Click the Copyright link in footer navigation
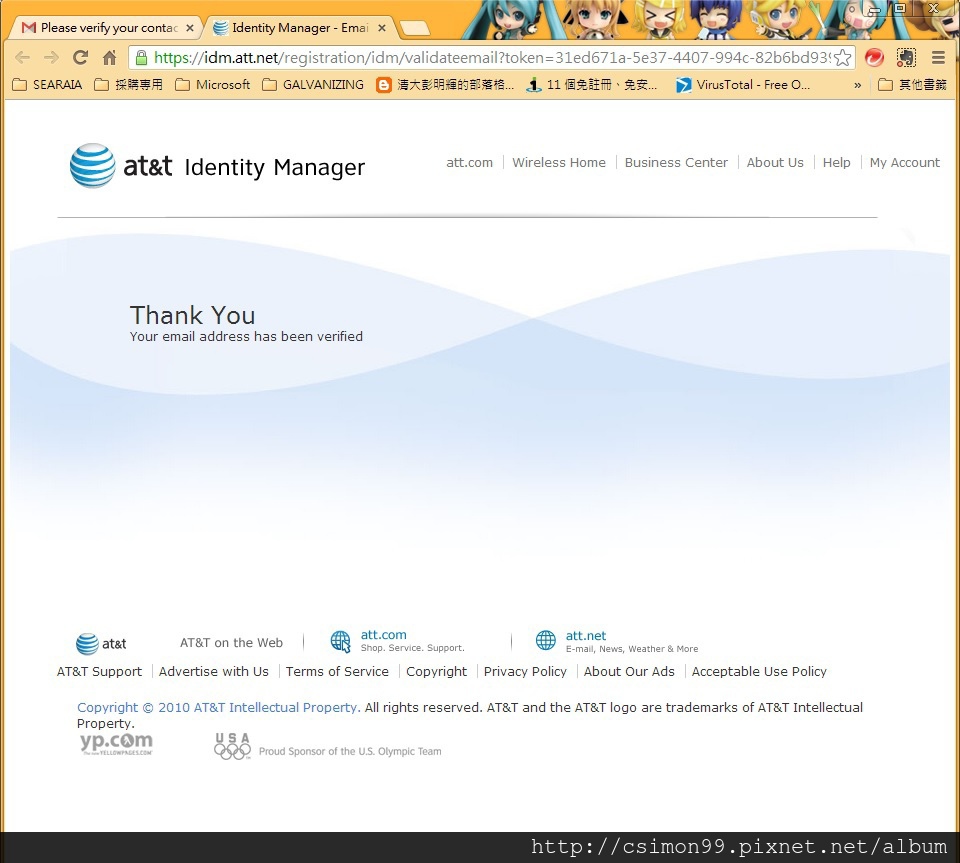This screenshot has height=863, width=960. point(437,671)
